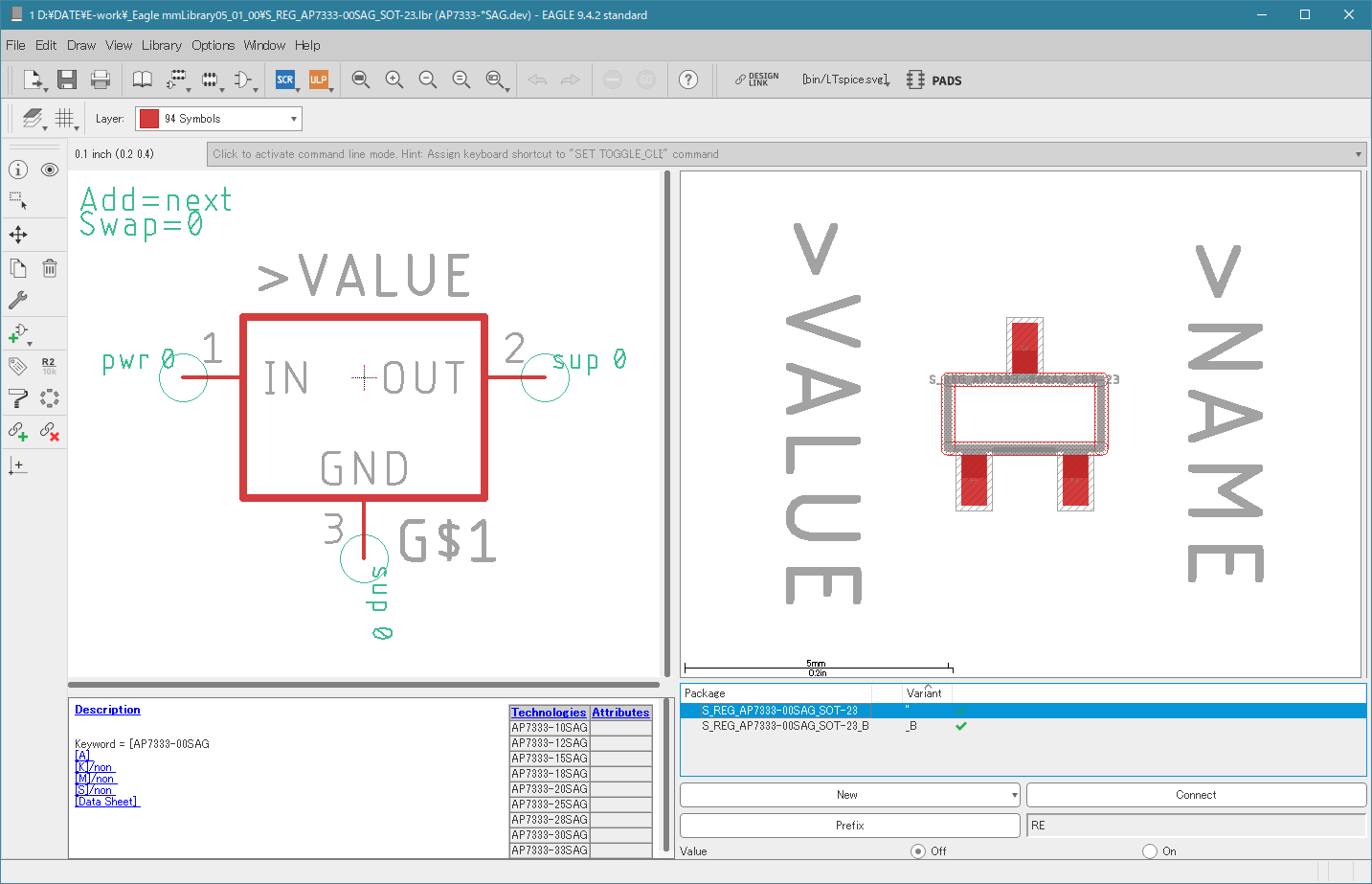Open the Technologies link
Viewport: 1372px width, 884px height.
tap(549, 713)
